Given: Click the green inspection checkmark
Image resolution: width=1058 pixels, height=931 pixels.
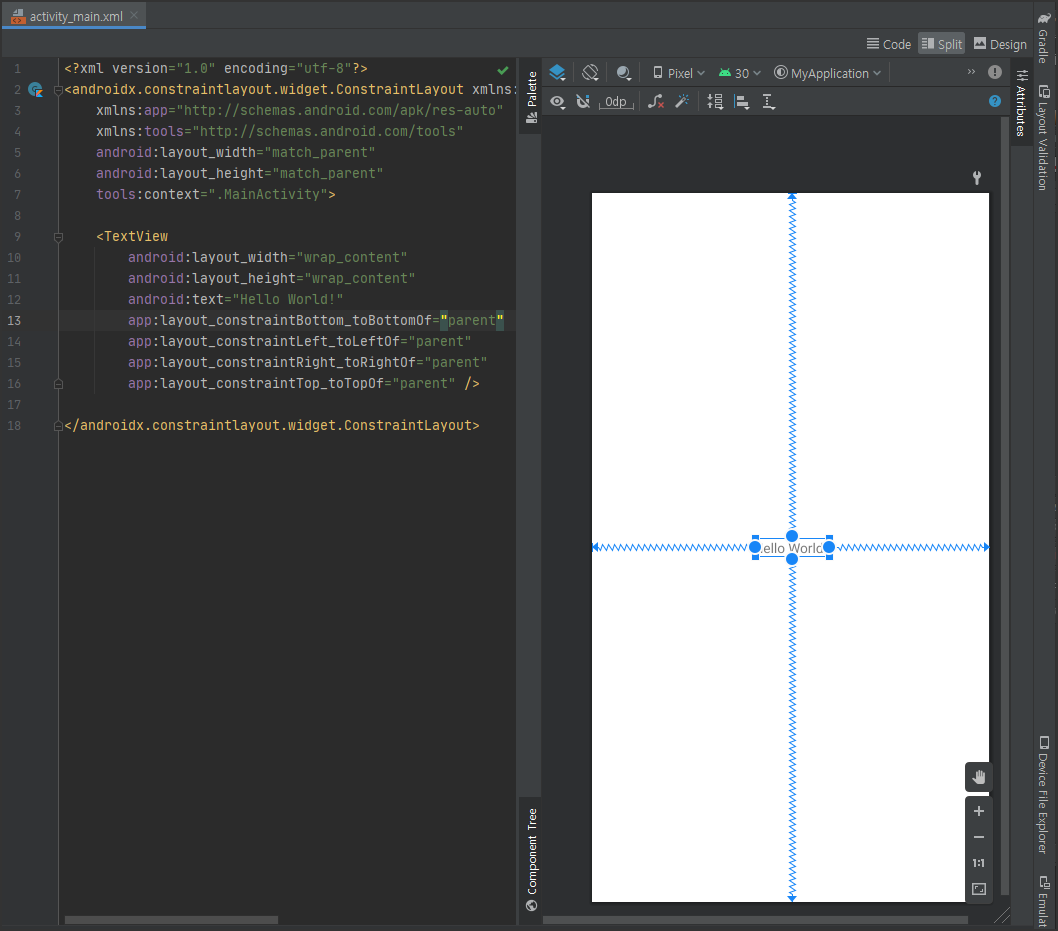Looking at the screenshot, I should (x=503, y=69).
